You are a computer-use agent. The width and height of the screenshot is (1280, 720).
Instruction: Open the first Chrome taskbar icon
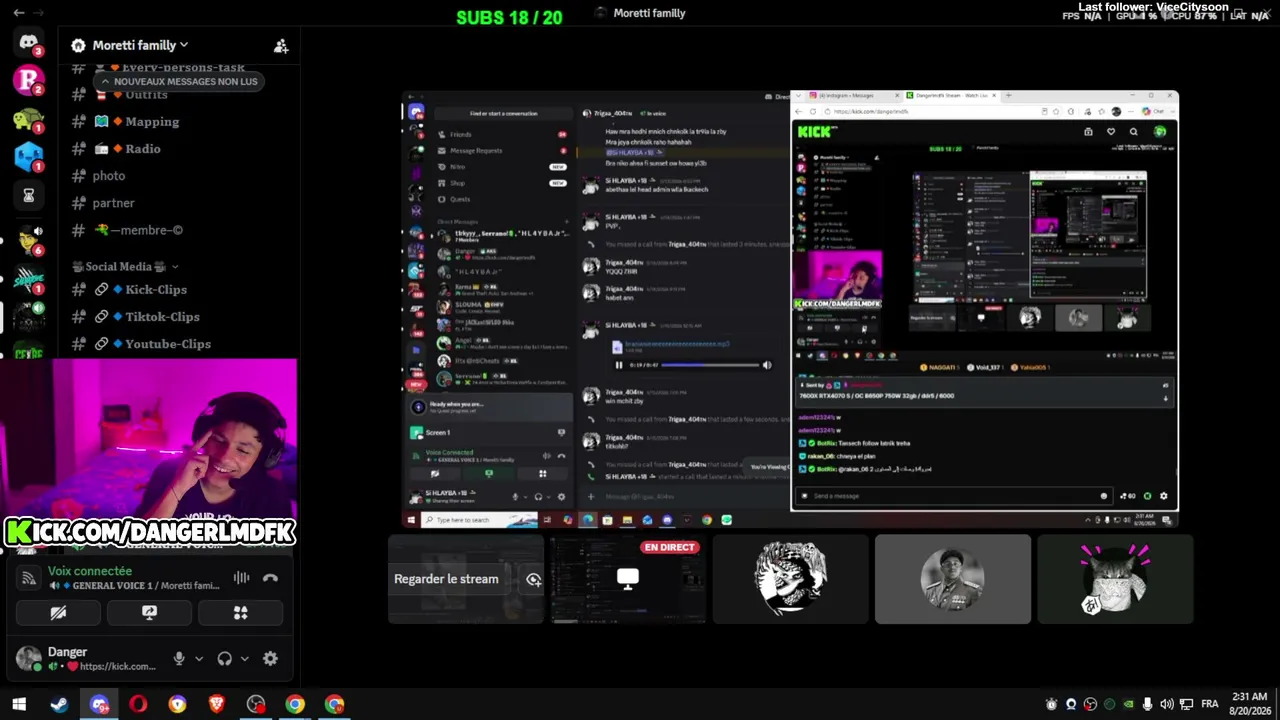(295, 704)
